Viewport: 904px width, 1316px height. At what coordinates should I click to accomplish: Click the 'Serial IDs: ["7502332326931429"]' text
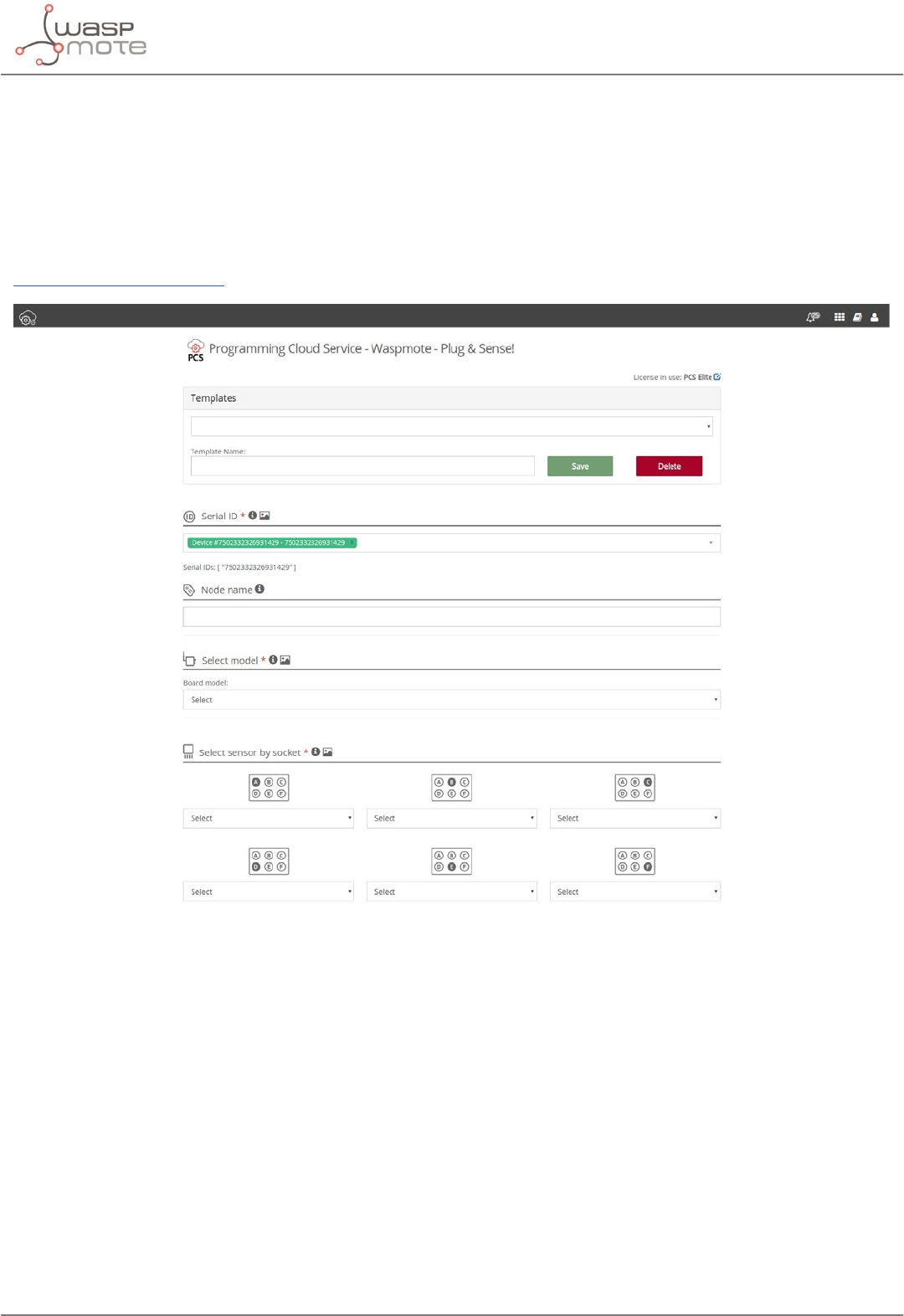[239, 568]
